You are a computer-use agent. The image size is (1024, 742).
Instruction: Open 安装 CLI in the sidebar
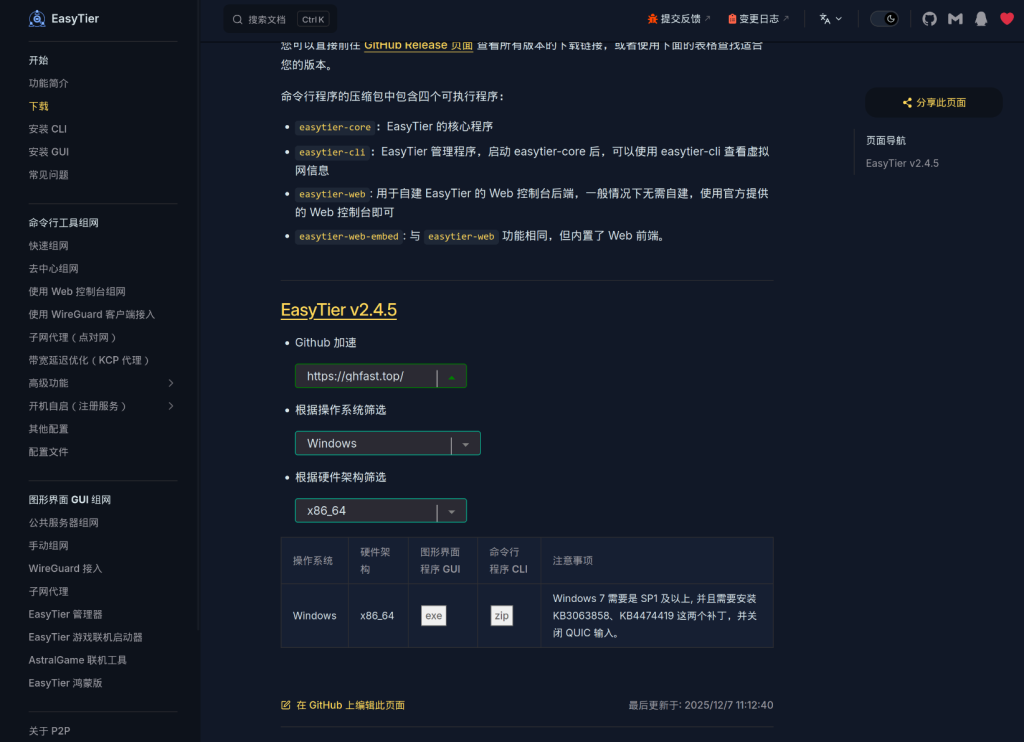point(48,129)
